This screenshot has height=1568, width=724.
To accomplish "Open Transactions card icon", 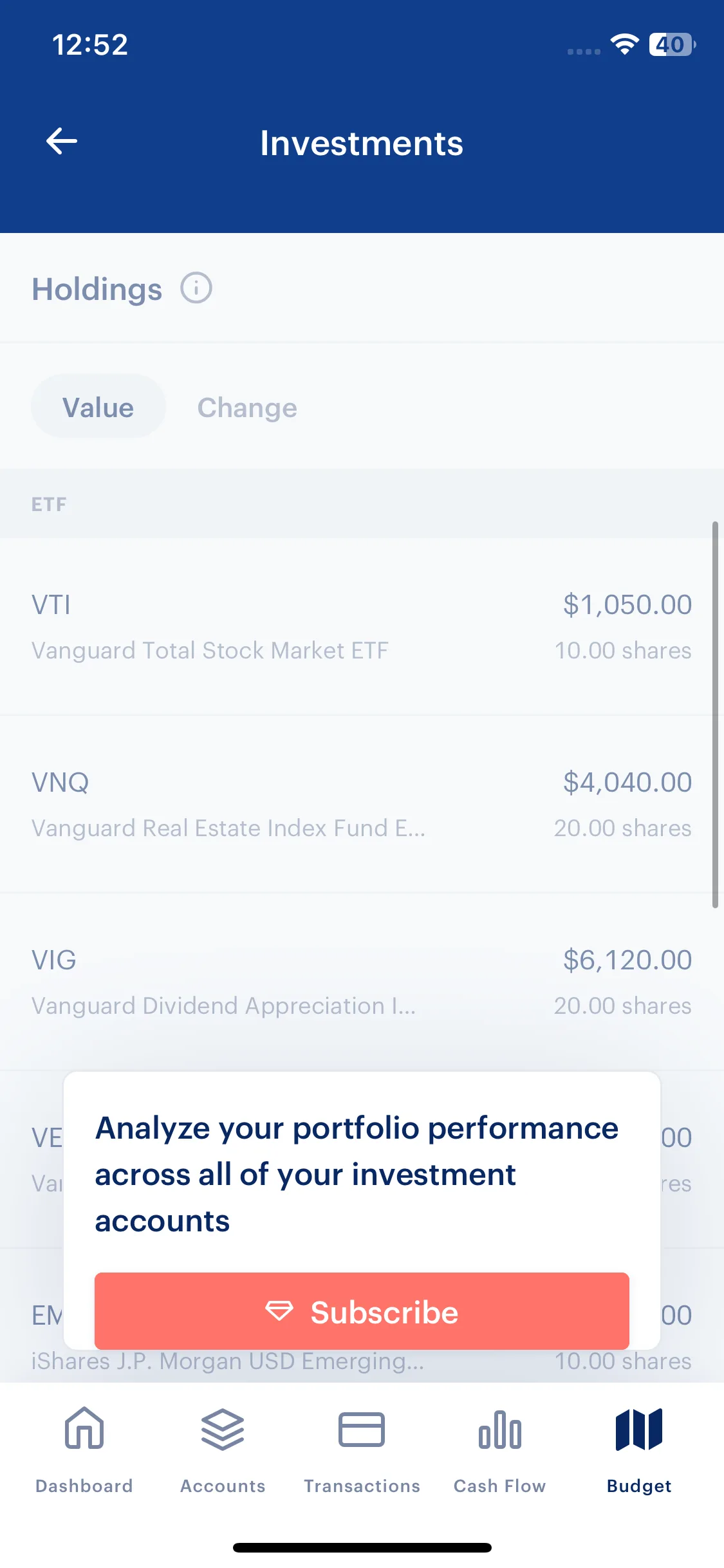I will tap(362, 1429).
